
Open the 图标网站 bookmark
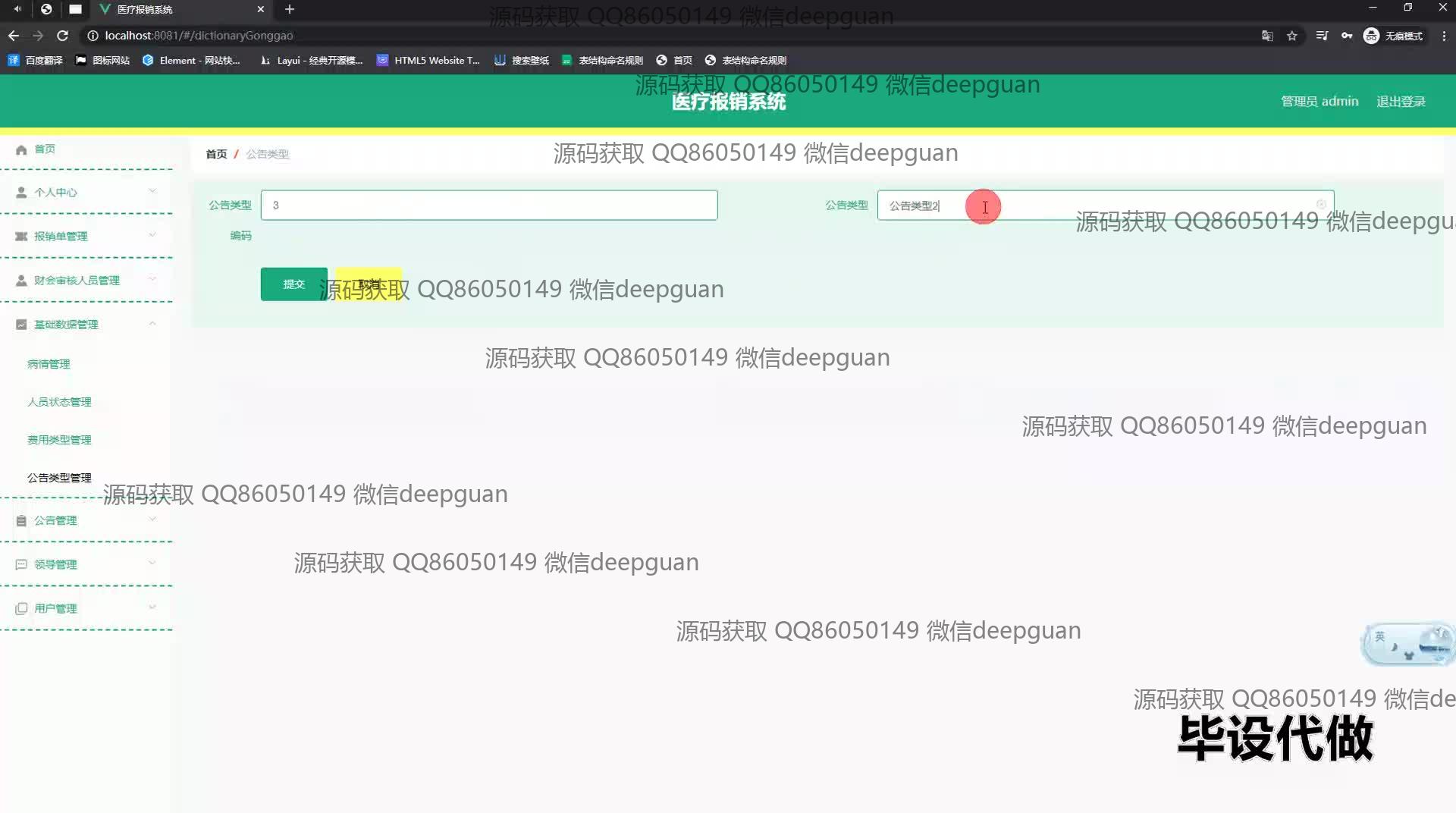(102, 61)
